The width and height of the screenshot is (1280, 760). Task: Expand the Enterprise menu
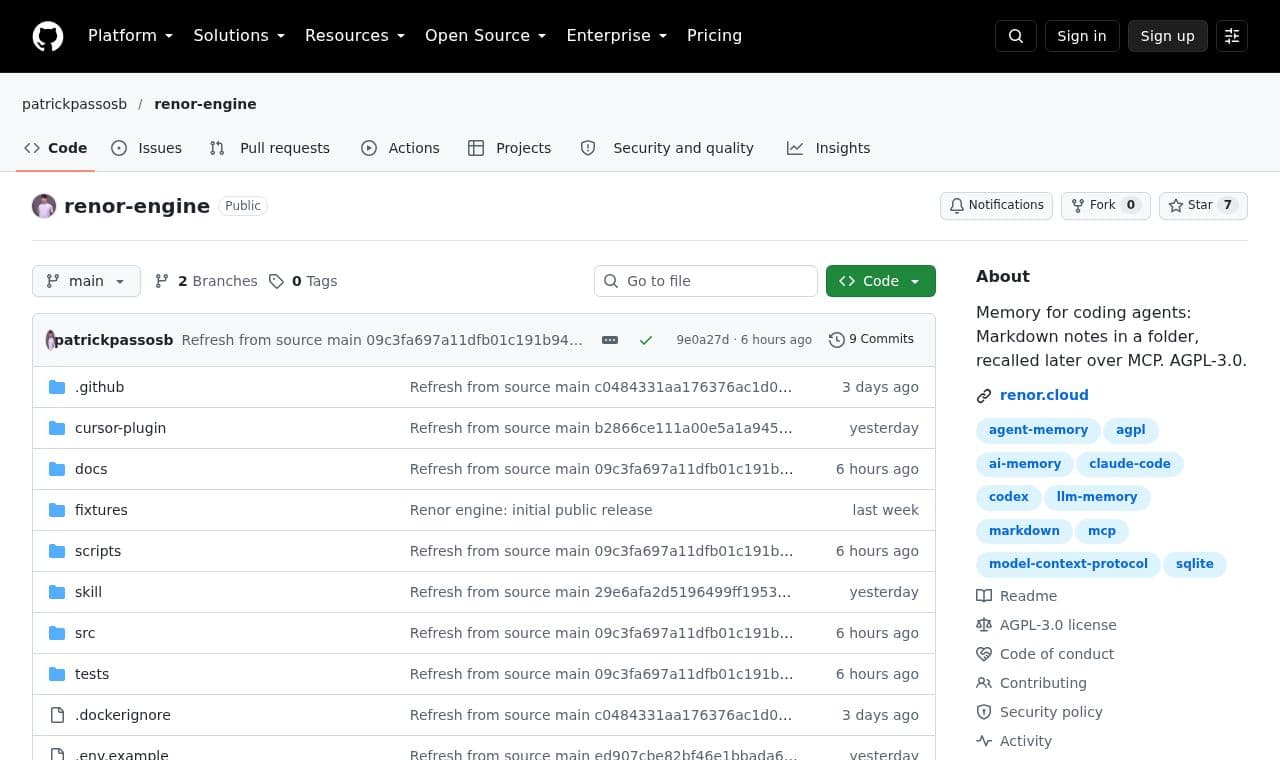point(617,36)
